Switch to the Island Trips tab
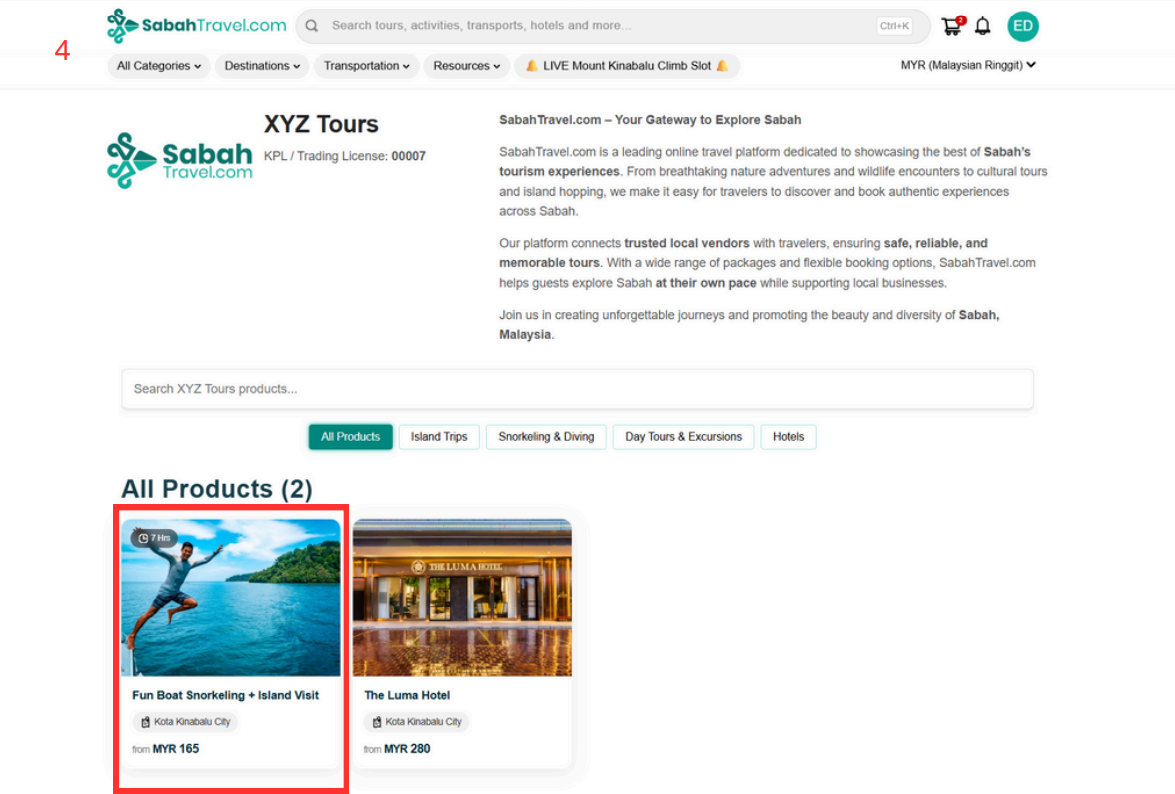This screenshot has height=794, width=1175. pyautogui.click(x=439, y=437)
